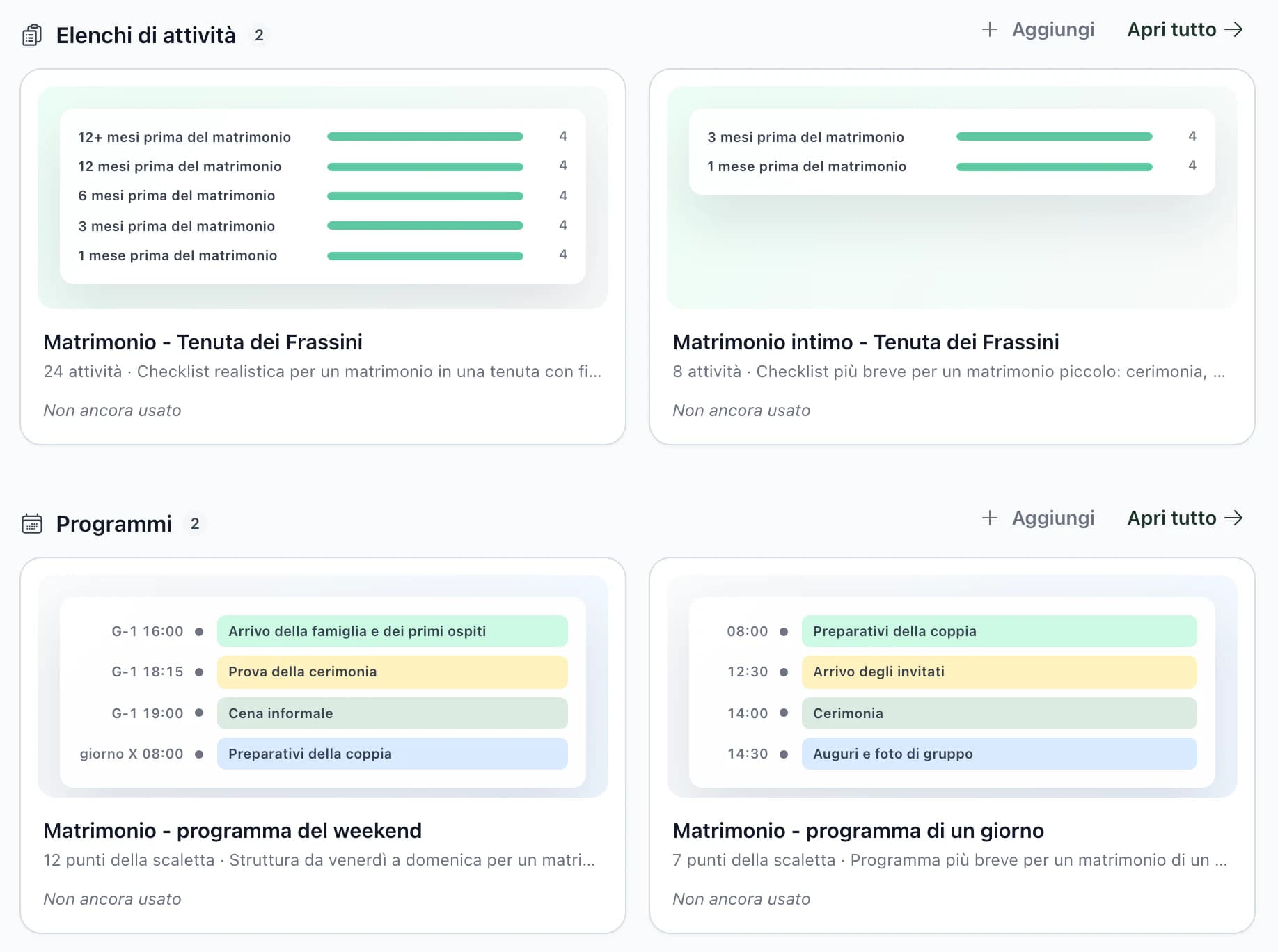
Task: Click the Programmi calendar icon
Action: click(32, 523)
